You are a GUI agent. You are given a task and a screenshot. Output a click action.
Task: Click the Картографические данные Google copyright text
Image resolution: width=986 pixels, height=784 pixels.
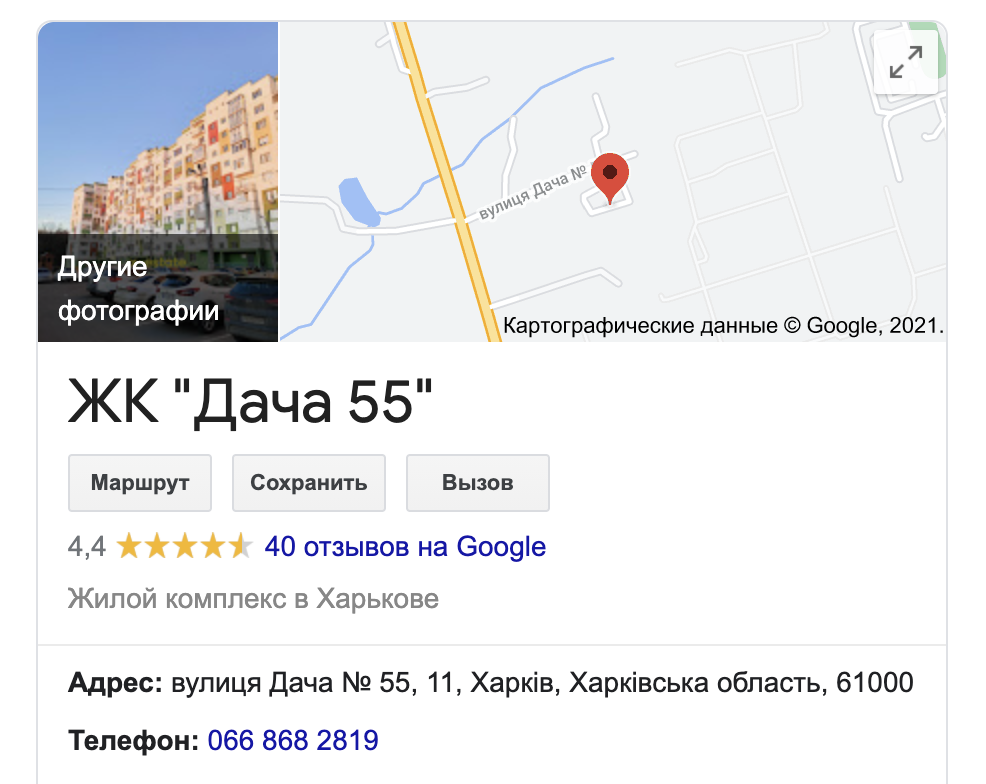[x=723, y=326]
